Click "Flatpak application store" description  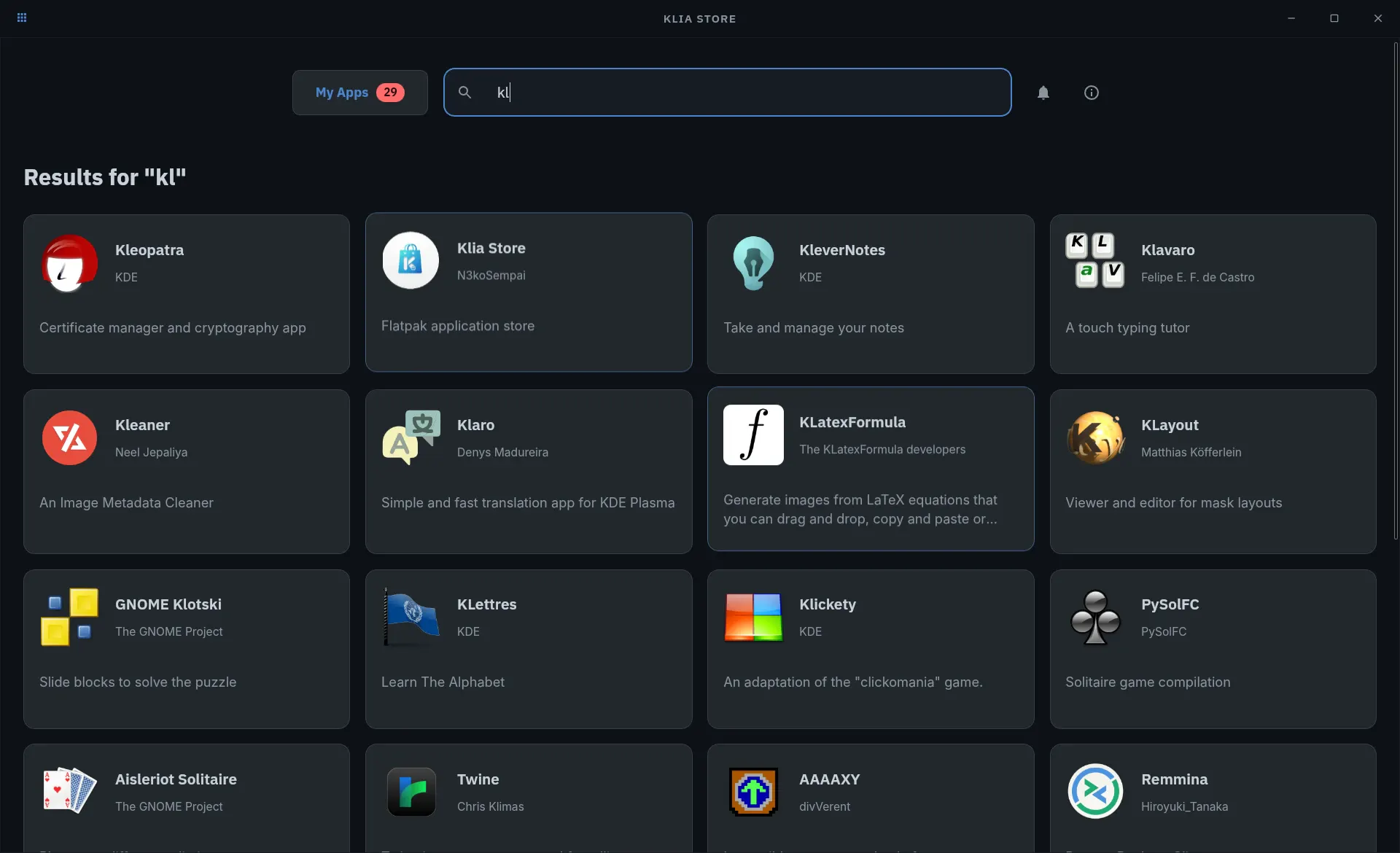pyautogui.click(x=458, y=326)
